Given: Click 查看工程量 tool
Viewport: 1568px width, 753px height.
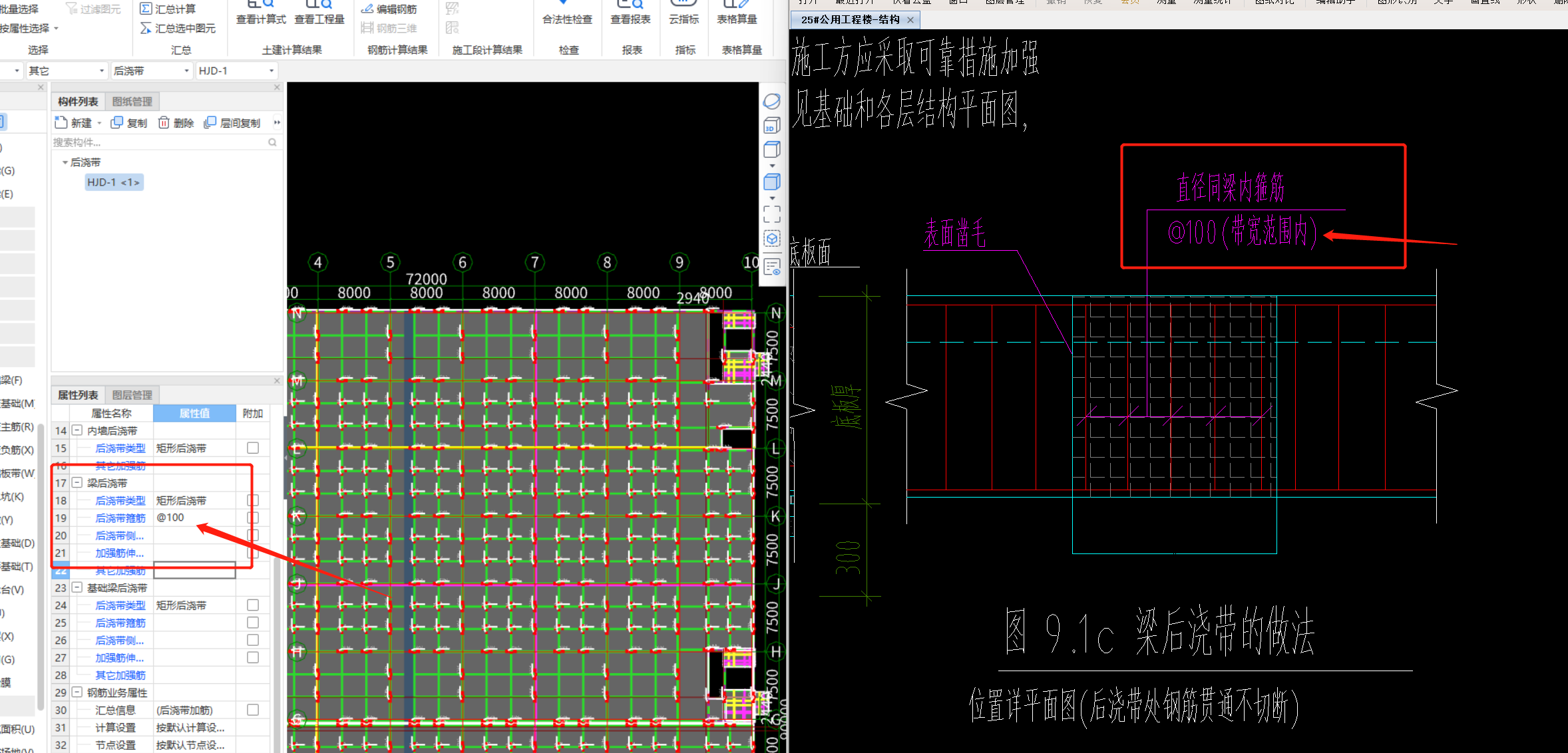Looking at the screenshot, I should (319, 13).
